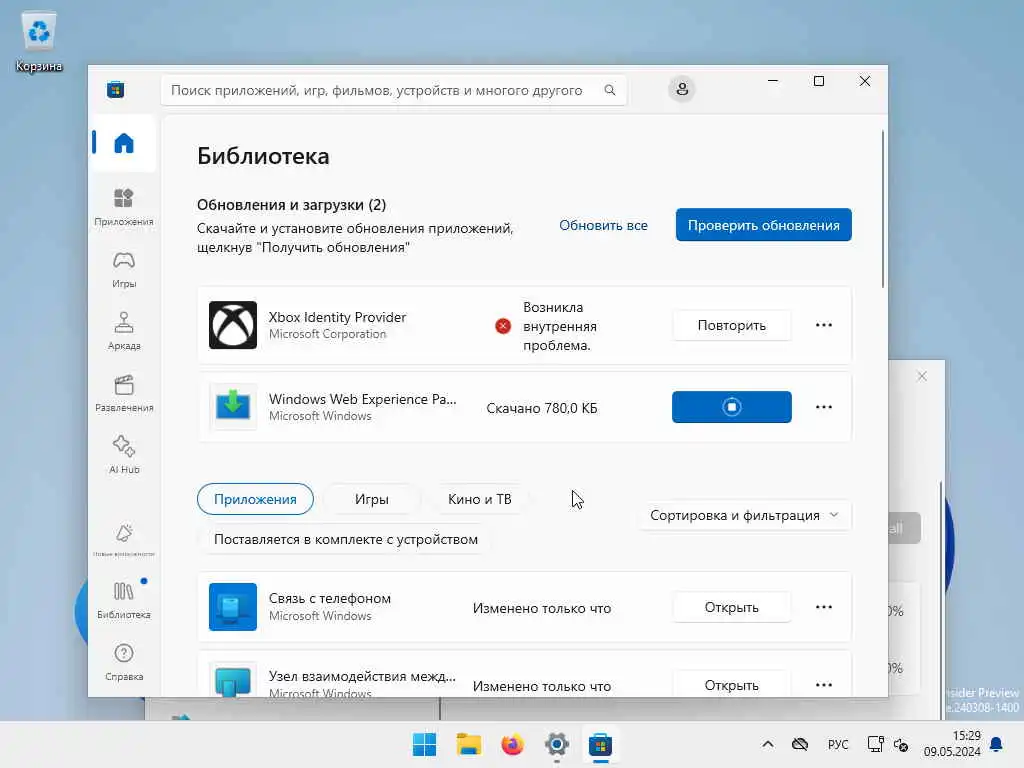Click the Узел взаимодействия межд... title
1024x768 pixels.
click(362, 676)
